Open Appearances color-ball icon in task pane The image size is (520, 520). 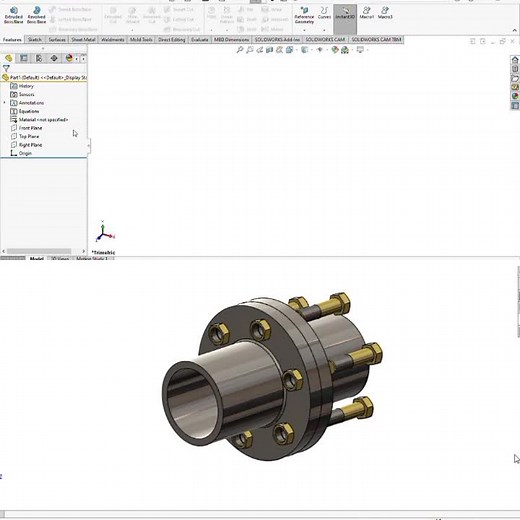coord(515,96)
